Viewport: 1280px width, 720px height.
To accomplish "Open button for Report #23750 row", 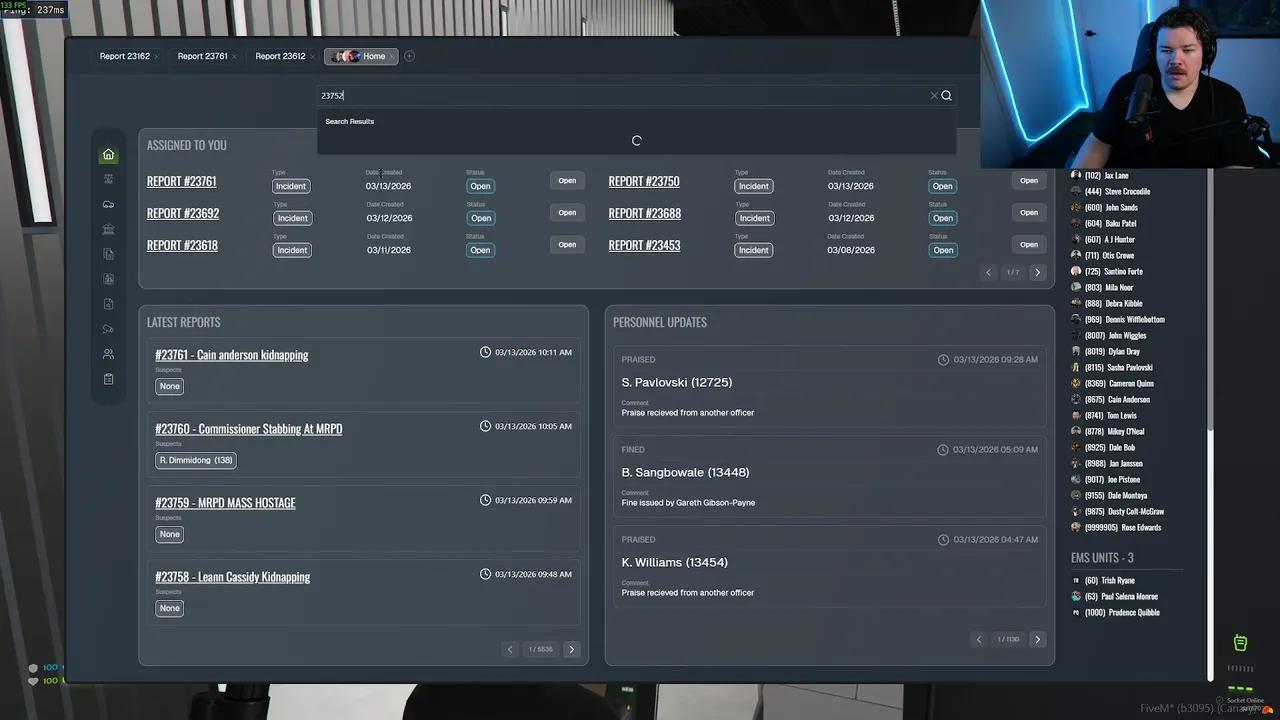I will 1029,181.
